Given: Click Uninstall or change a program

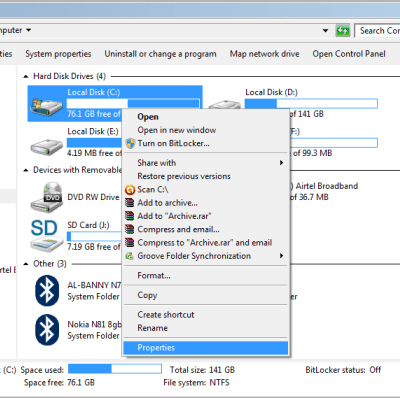Looking at the screenshot, I should (x=160, y=54).
